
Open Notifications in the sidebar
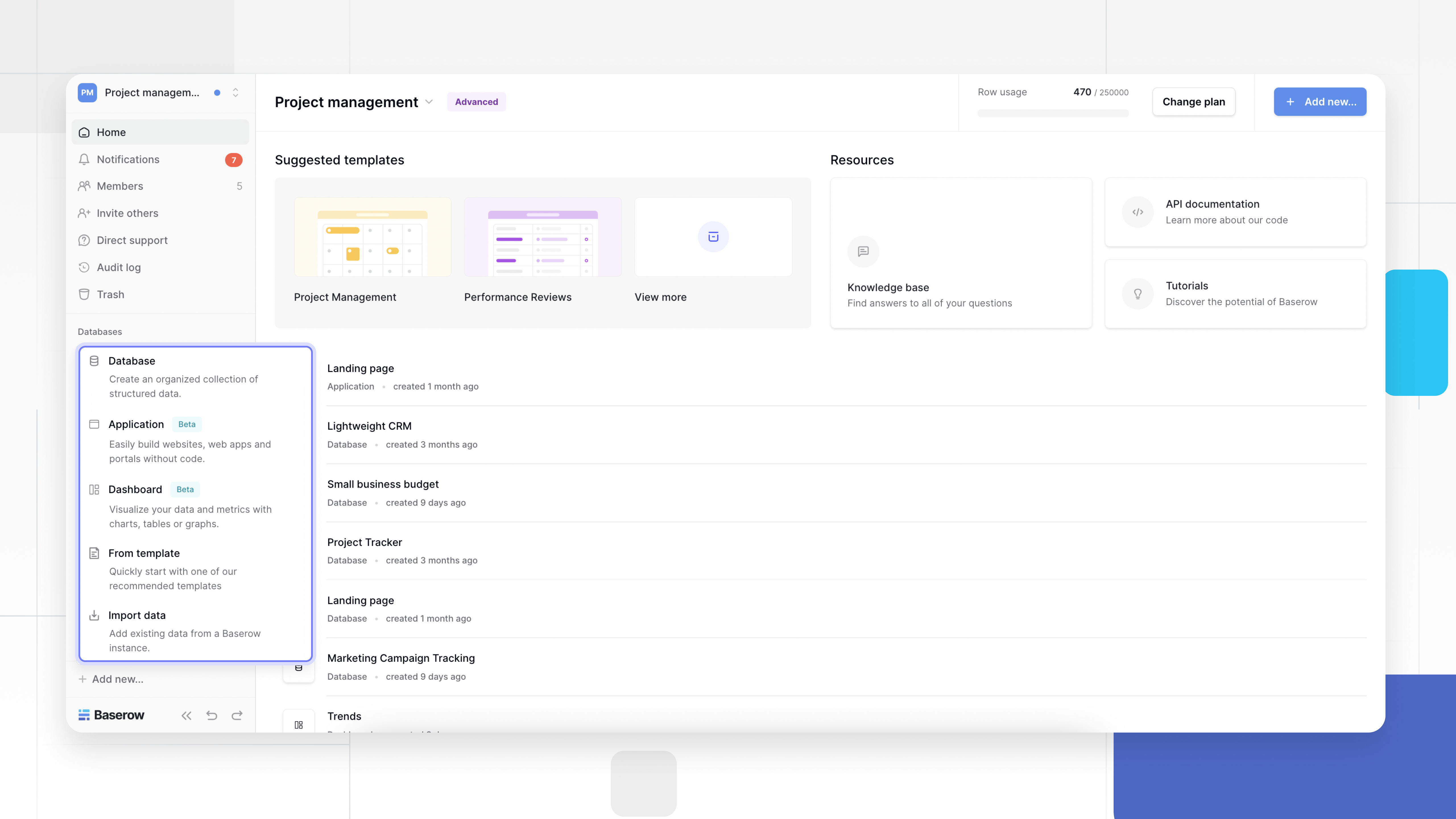point(128,159)
